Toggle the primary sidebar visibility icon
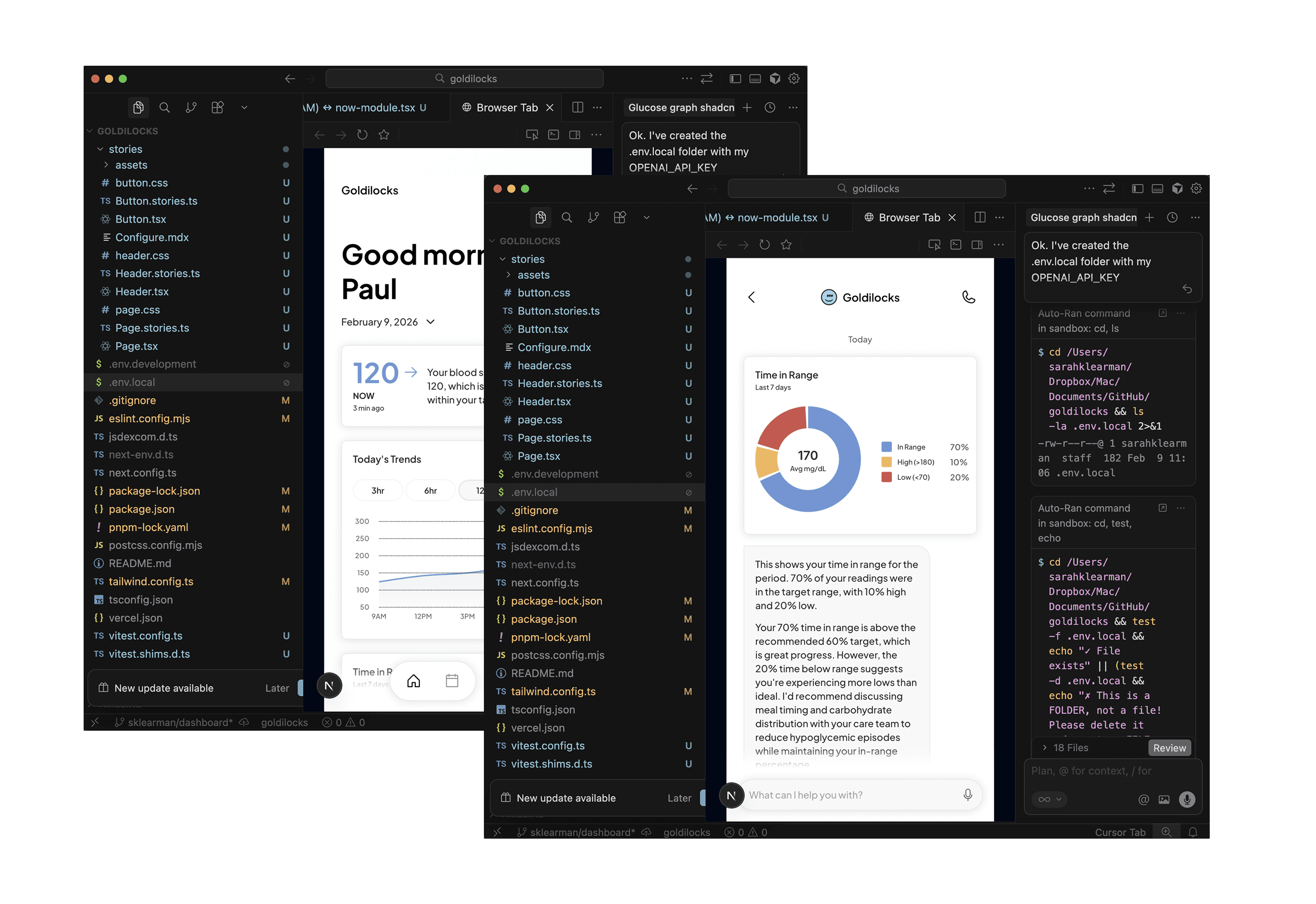This screenshot has width=1316, height=904. click(x=1137, y=188)
